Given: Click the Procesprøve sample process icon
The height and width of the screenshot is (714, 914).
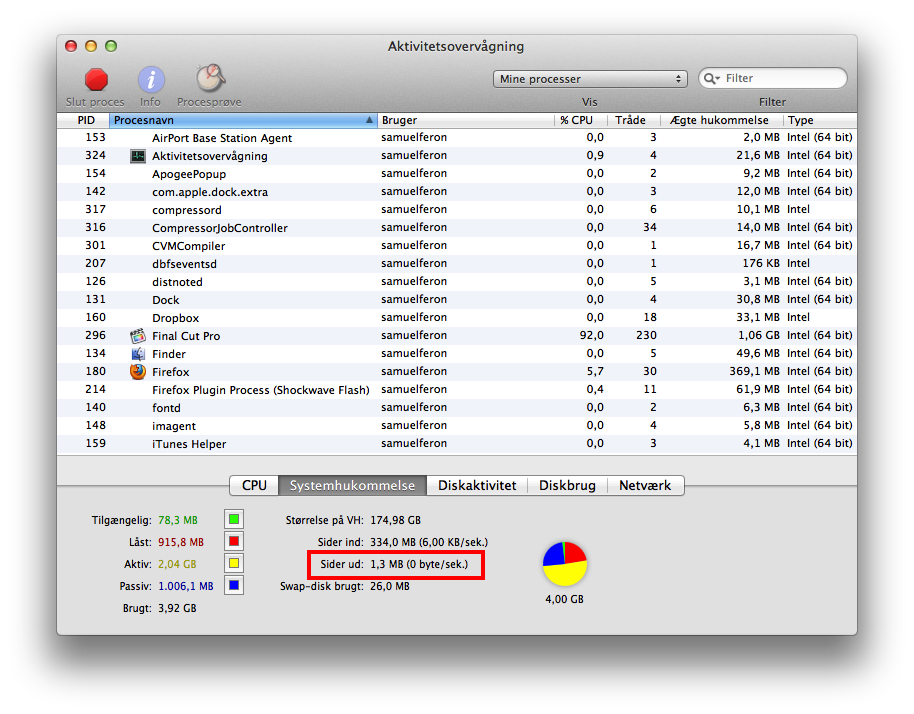Looking at the screenshot, I should pos(210,79).
